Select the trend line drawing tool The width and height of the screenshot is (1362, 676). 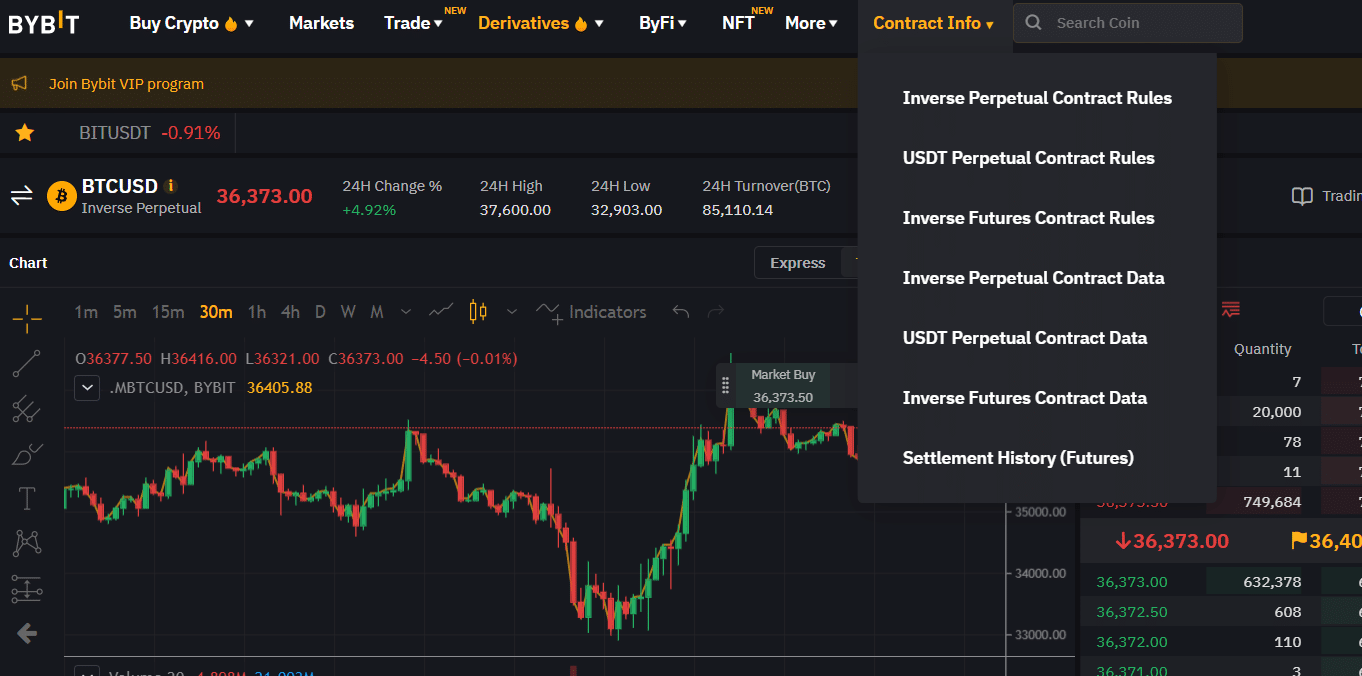coord(27,364)
